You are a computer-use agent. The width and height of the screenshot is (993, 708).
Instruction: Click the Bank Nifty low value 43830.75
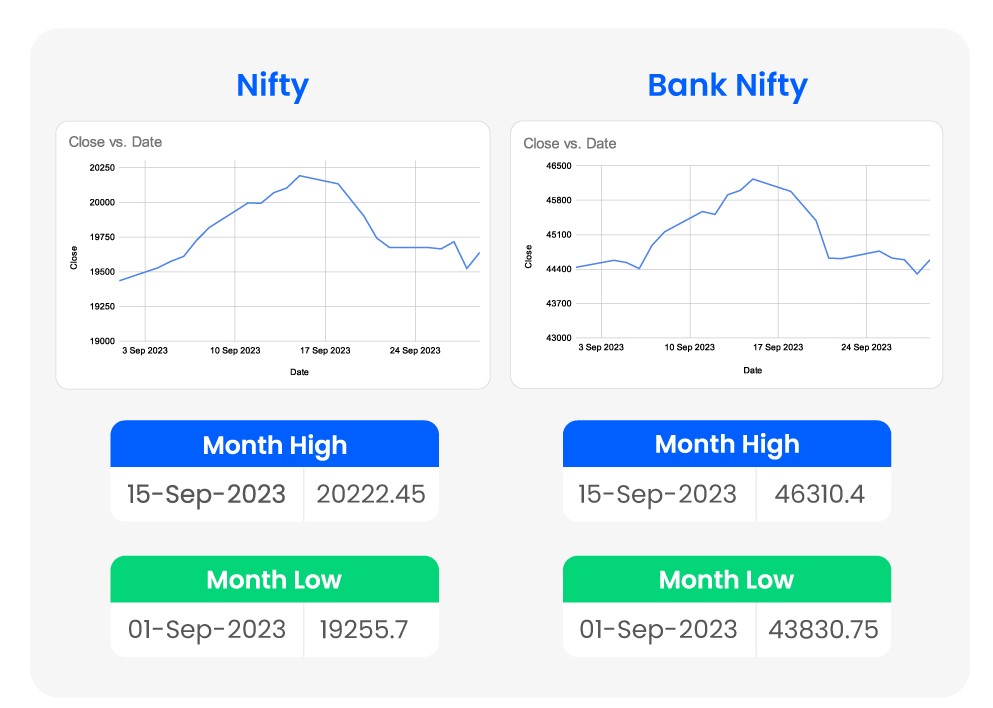click(823, 630)
